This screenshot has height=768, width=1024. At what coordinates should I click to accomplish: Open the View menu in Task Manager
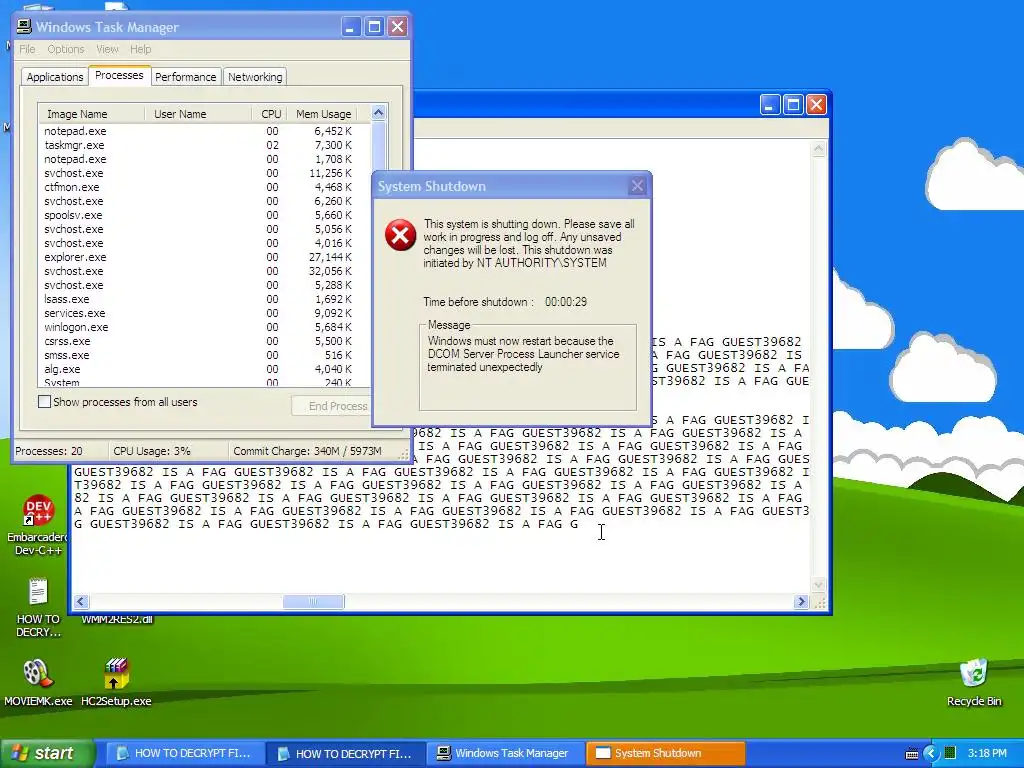107,49
